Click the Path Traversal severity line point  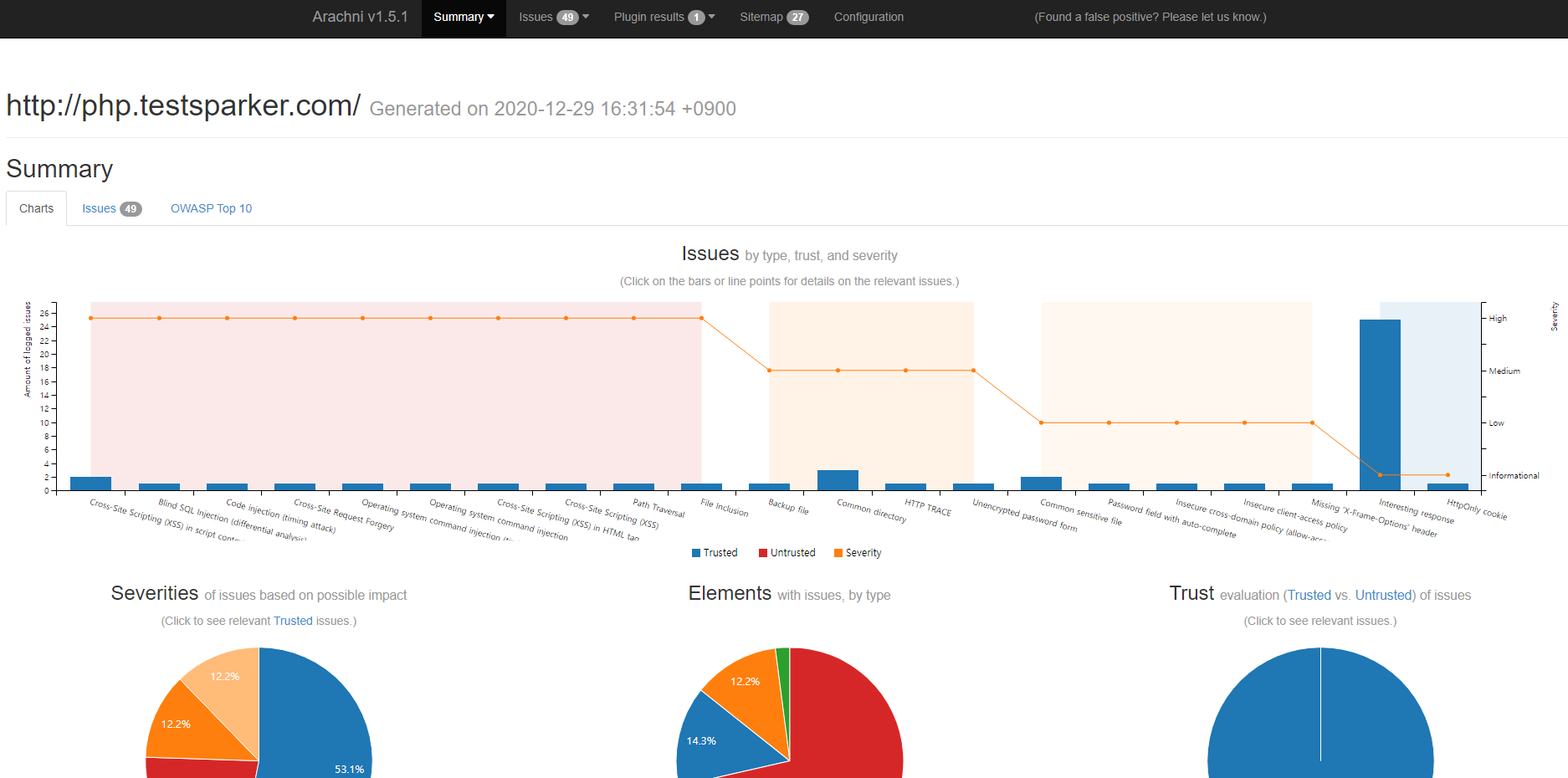click(633, 318)
